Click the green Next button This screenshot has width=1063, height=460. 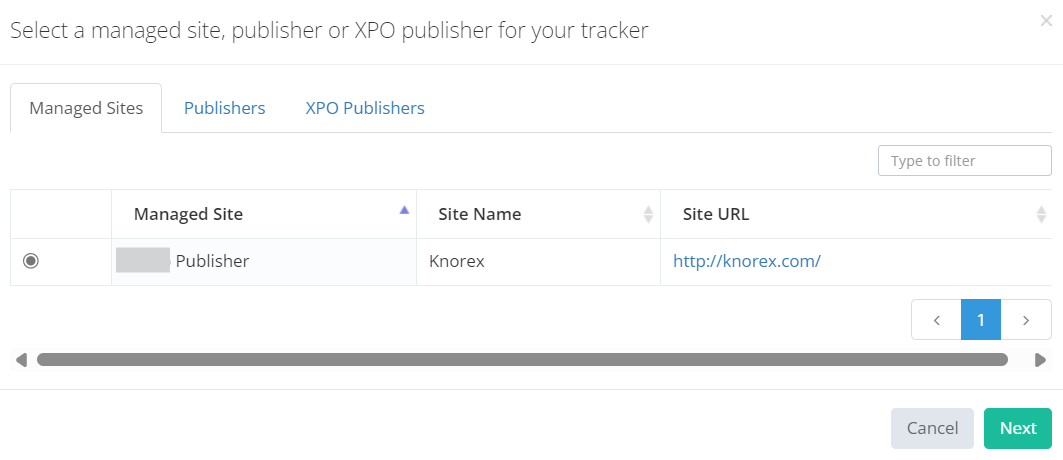[1017, 428]
